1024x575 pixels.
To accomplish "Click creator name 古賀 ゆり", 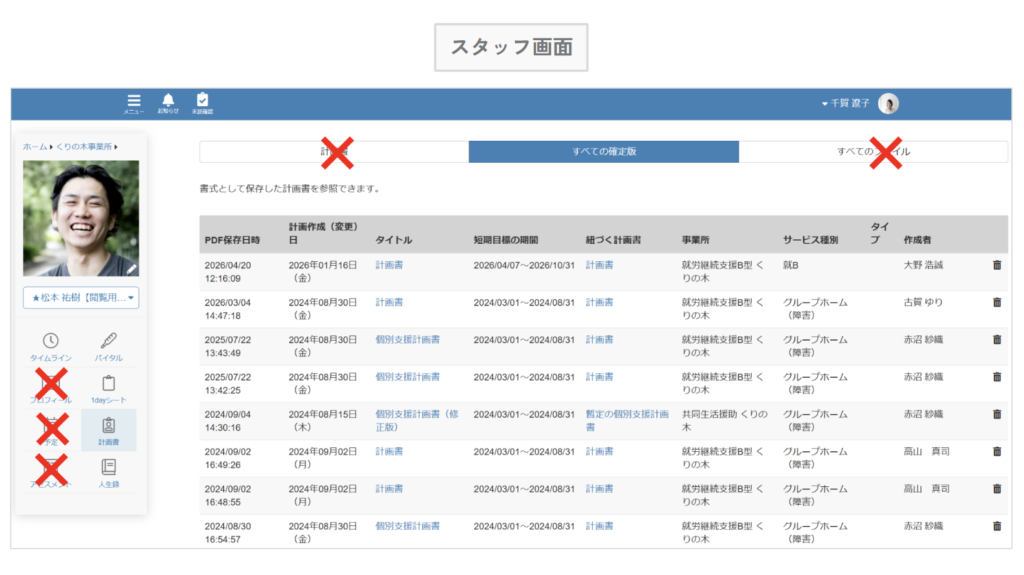I will pos(923,303).
